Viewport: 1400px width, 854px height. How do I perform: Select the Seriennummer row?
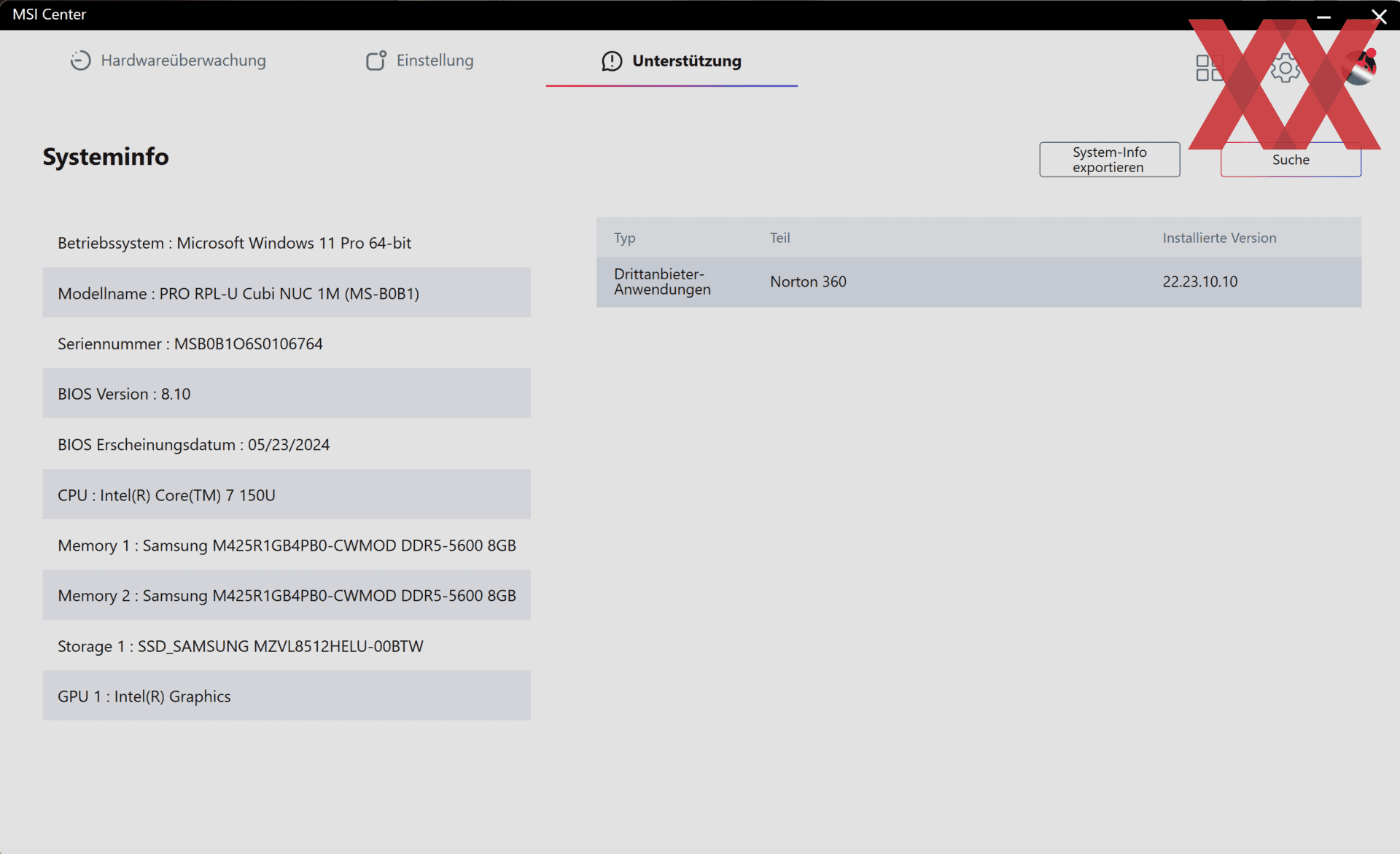point(287,343)
